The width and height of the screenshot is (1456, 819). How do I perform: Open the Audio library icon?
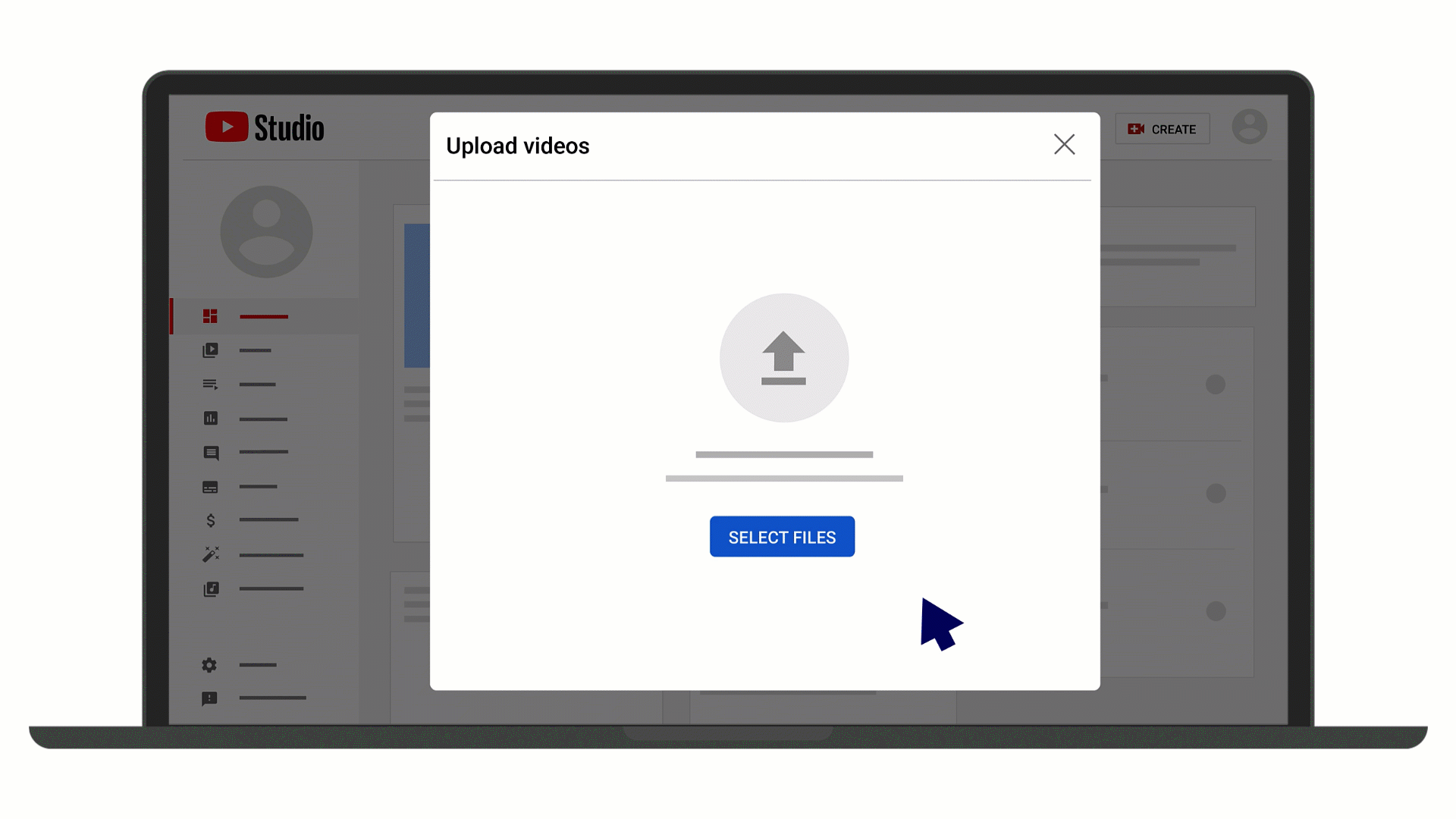(210, 589)
